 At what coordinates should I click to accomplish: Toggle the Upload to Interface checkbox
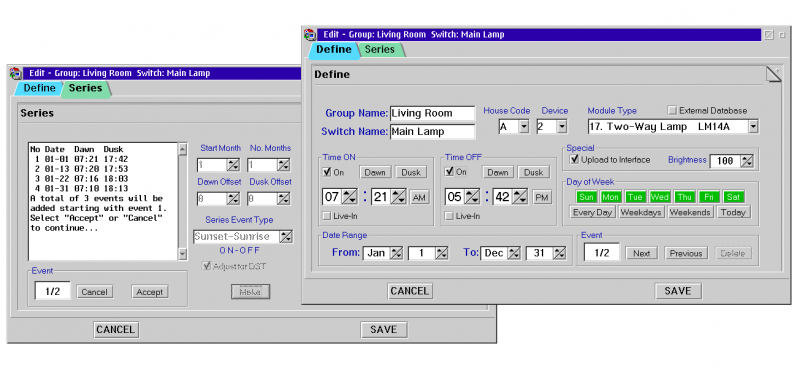[574, 160]
